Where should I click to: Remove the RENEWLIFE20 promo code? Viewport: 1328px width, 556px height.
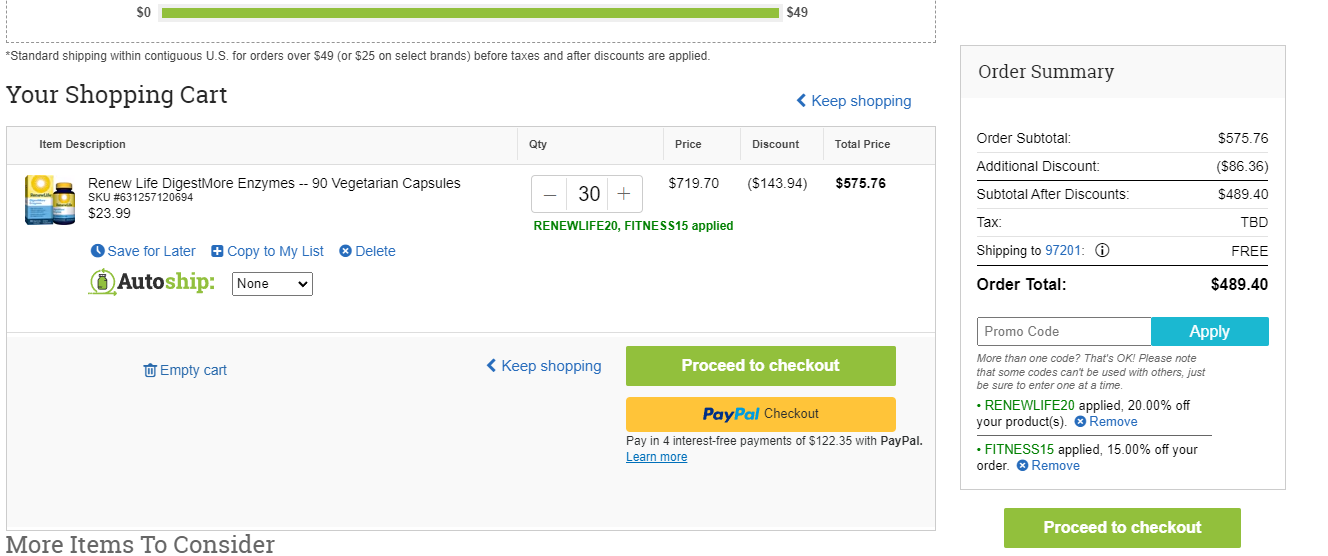tap(1106, 422)
